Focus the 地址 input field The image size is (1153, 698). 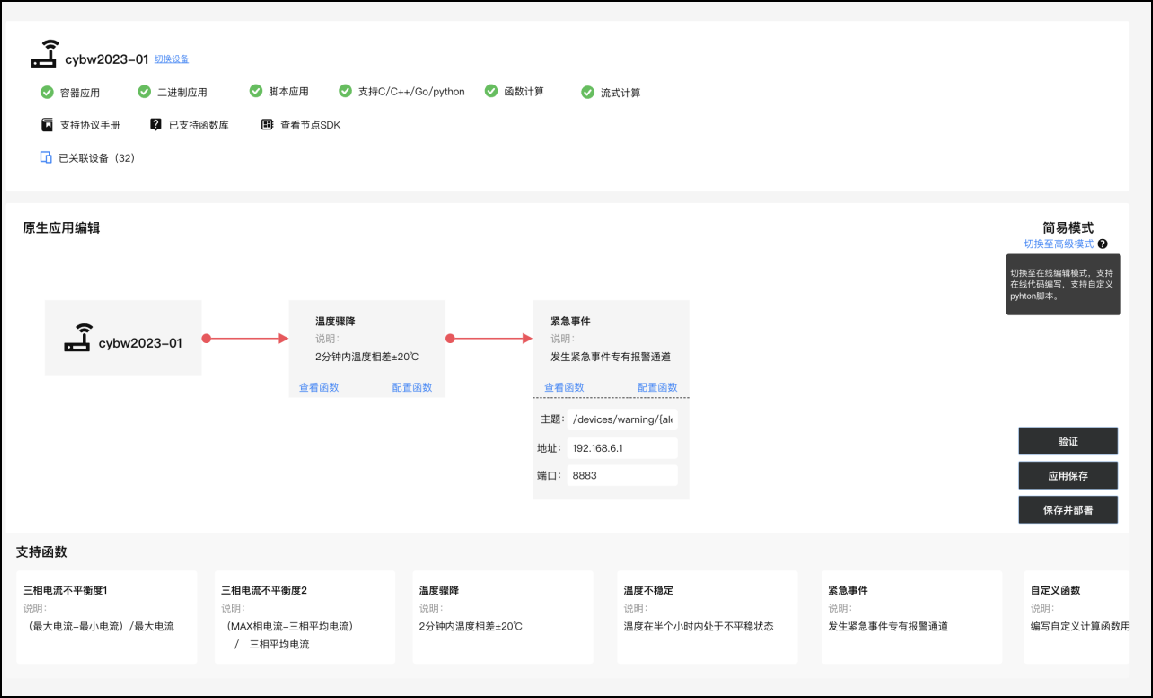point(622,448)
